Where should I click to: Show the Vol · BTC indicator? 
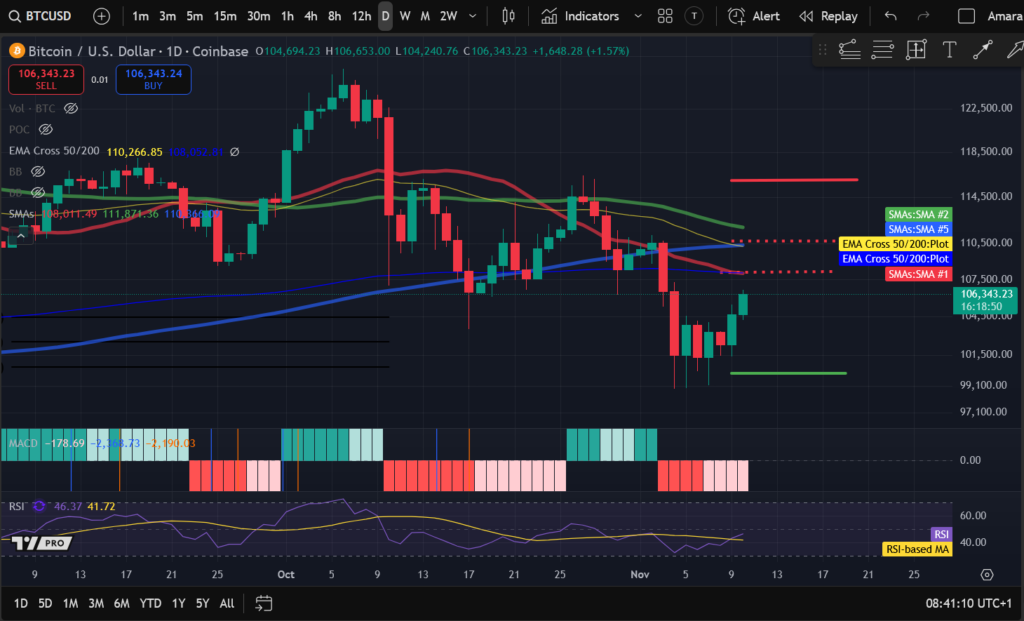[71, 108]
